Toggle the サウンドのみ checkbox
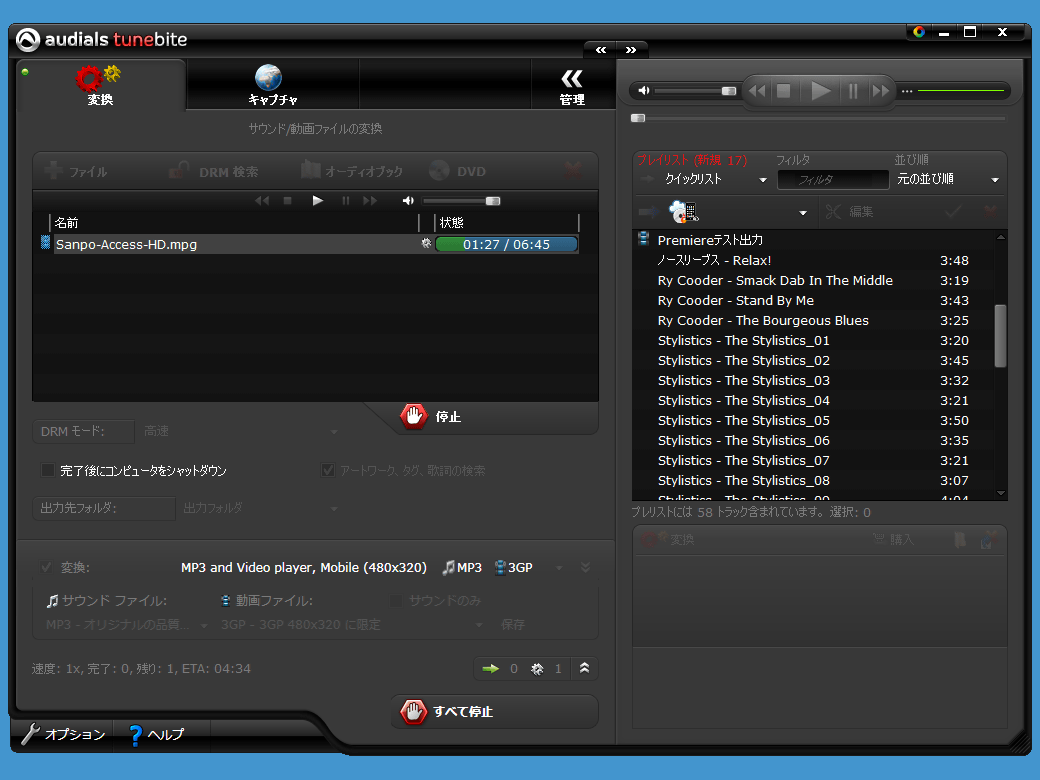The height and width of the screenshot is (780, 1040). click(x=396, y=601)
